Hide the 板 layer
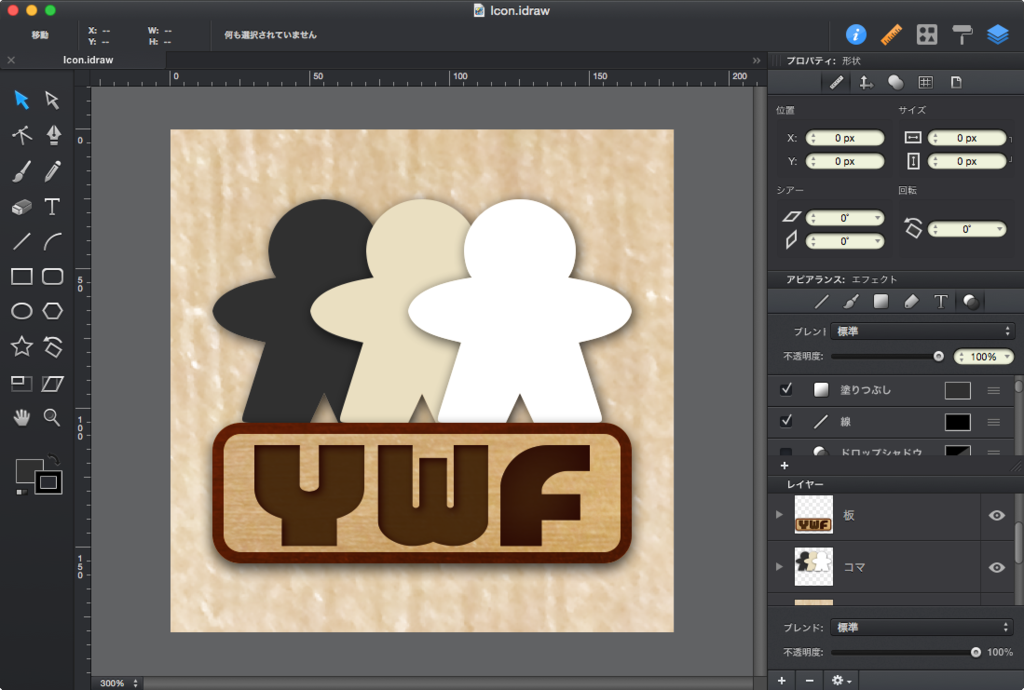The width and height of the screenshot is (1024, 690). [997, 516]
